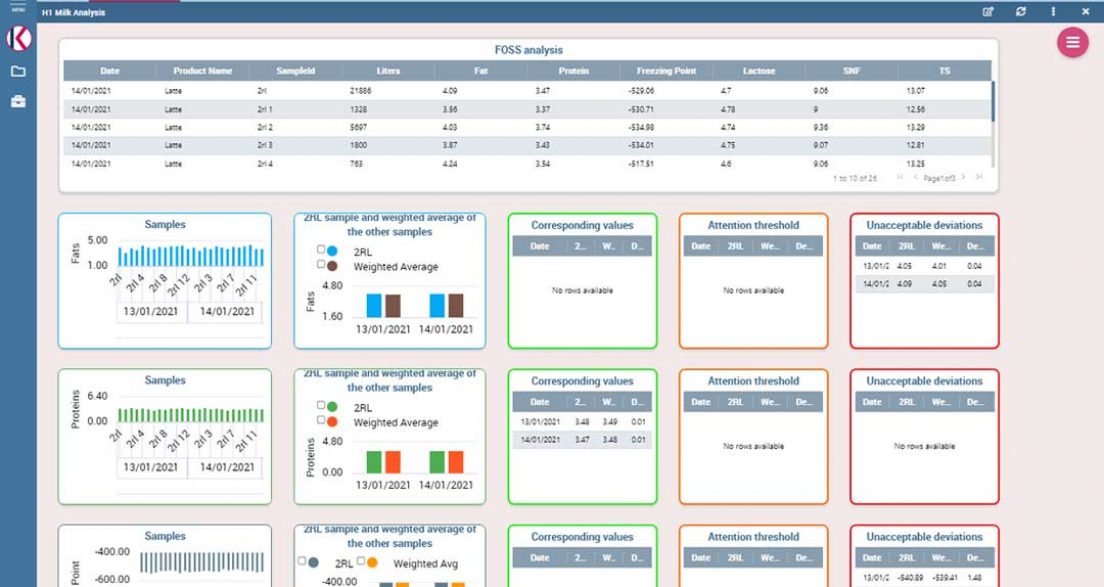Go to previous page of FOSS analysis table
This screenshot has height=587, width=1104.
(915, 177)
